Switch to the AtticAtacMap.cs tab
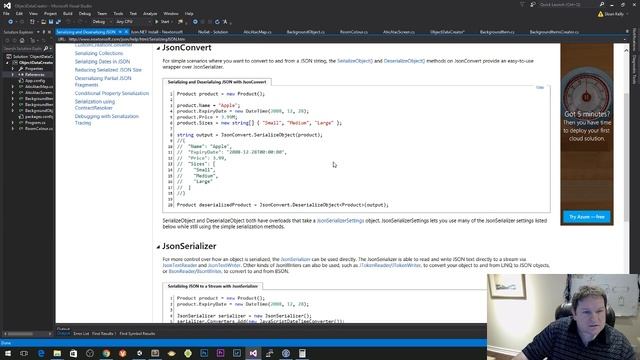This screenshot has width=640, height=360. pyautogui.click(x=257, y=32)
